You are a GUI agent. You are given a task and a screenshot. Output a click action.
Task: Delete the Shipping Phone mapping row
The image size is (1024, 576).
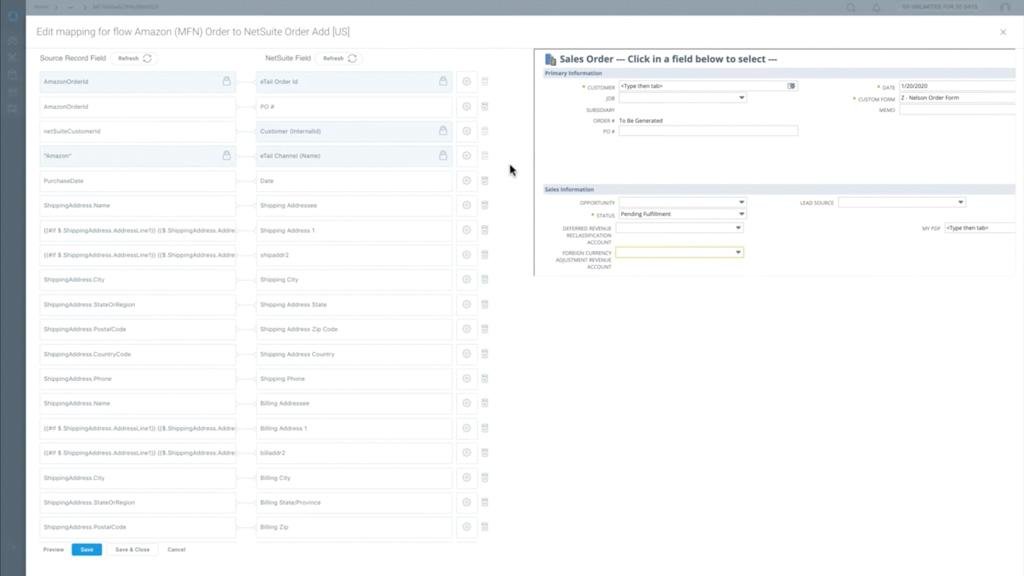pos(485,379)
